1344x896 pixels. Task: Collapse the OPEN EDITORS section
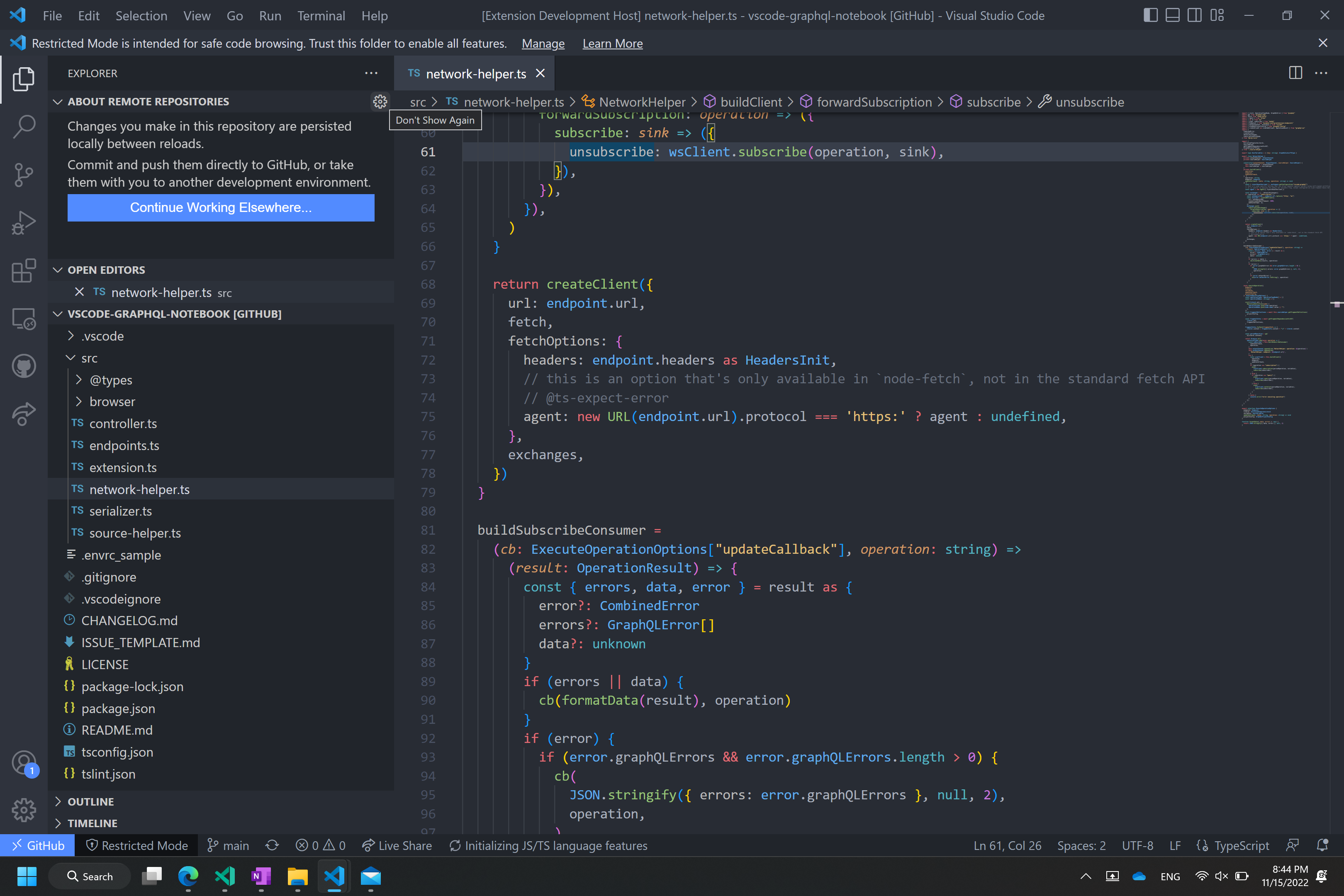coord(106,270)
